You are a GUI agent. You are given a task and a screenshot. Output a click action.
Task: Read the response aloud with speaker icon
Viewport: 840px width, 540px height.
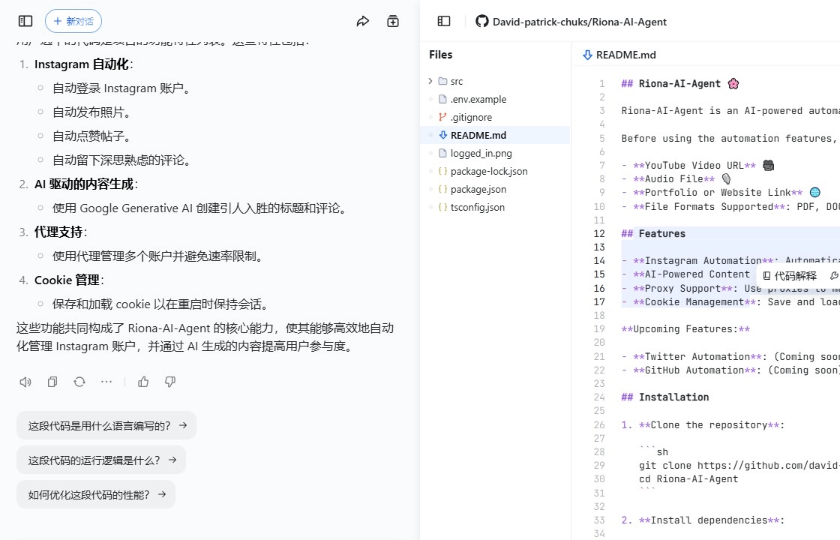tap(25, 381)
